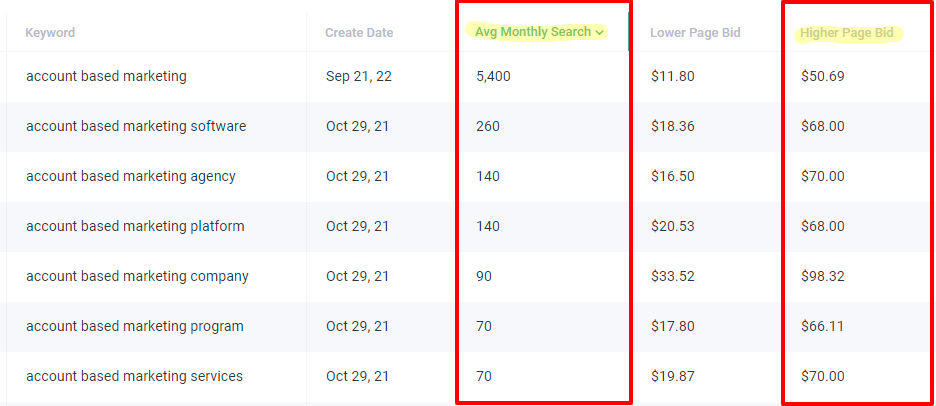The height and width of the screenshot is (406, 936).
Task: Click the $50.69 higher page bid
Action: tap(823, 76)
